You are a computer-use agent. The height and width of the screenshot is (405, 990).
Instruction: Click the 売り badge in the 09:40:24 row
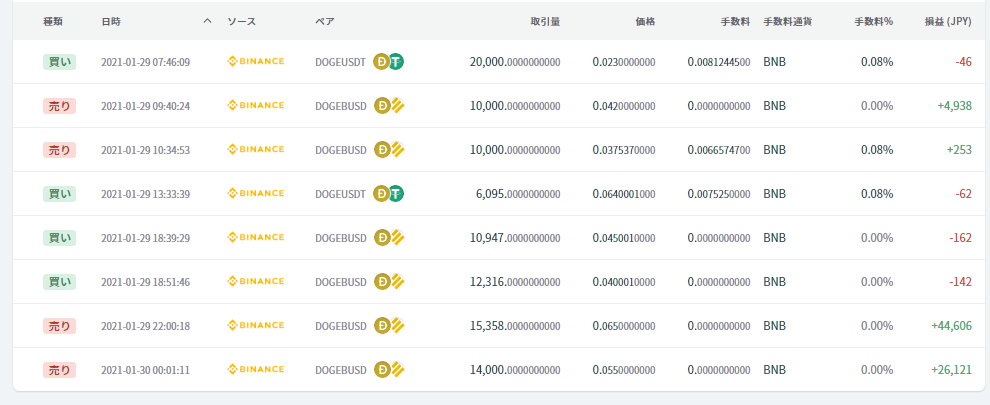(59, 106)
